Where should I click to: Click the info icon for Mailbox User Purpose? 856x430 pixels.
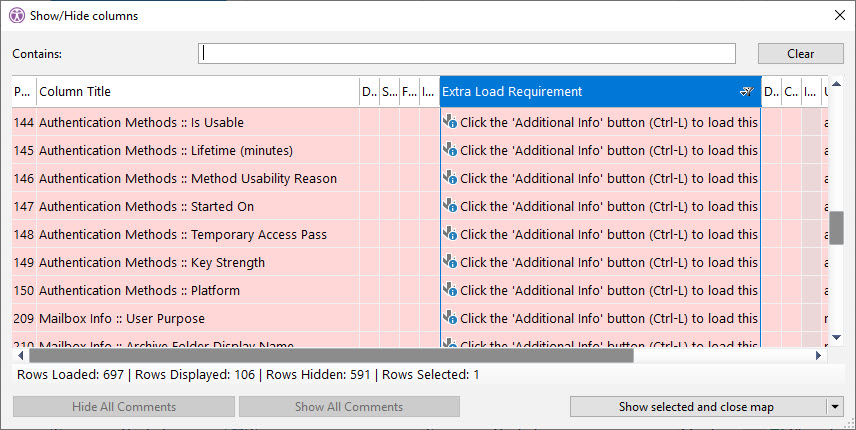point(449,318)
